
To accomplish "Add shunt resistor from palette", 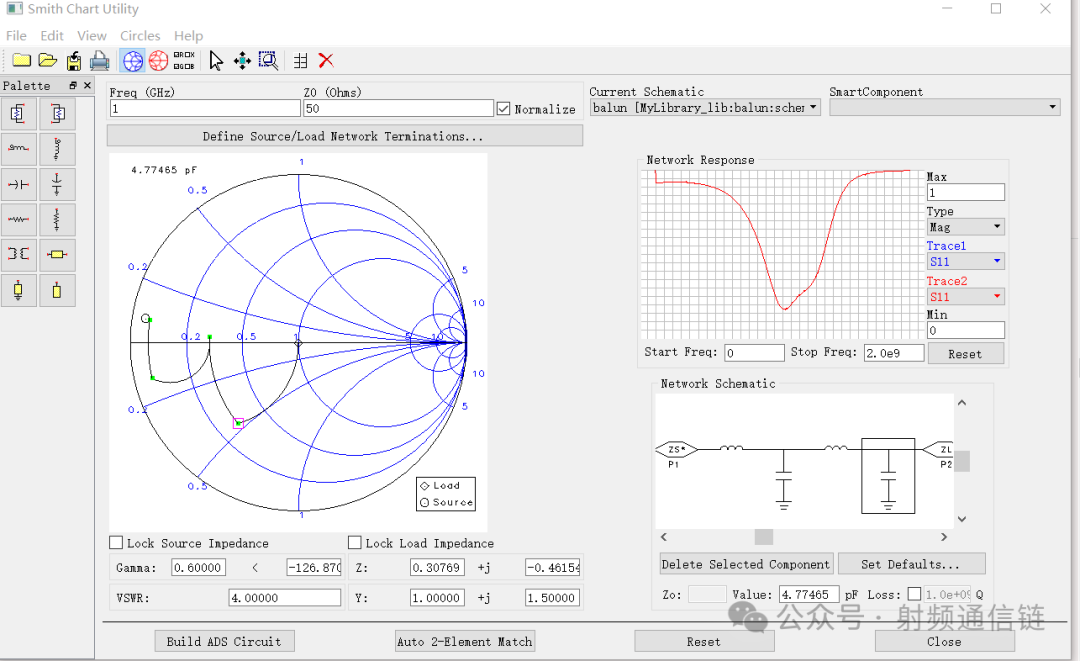I will point(57,220).
